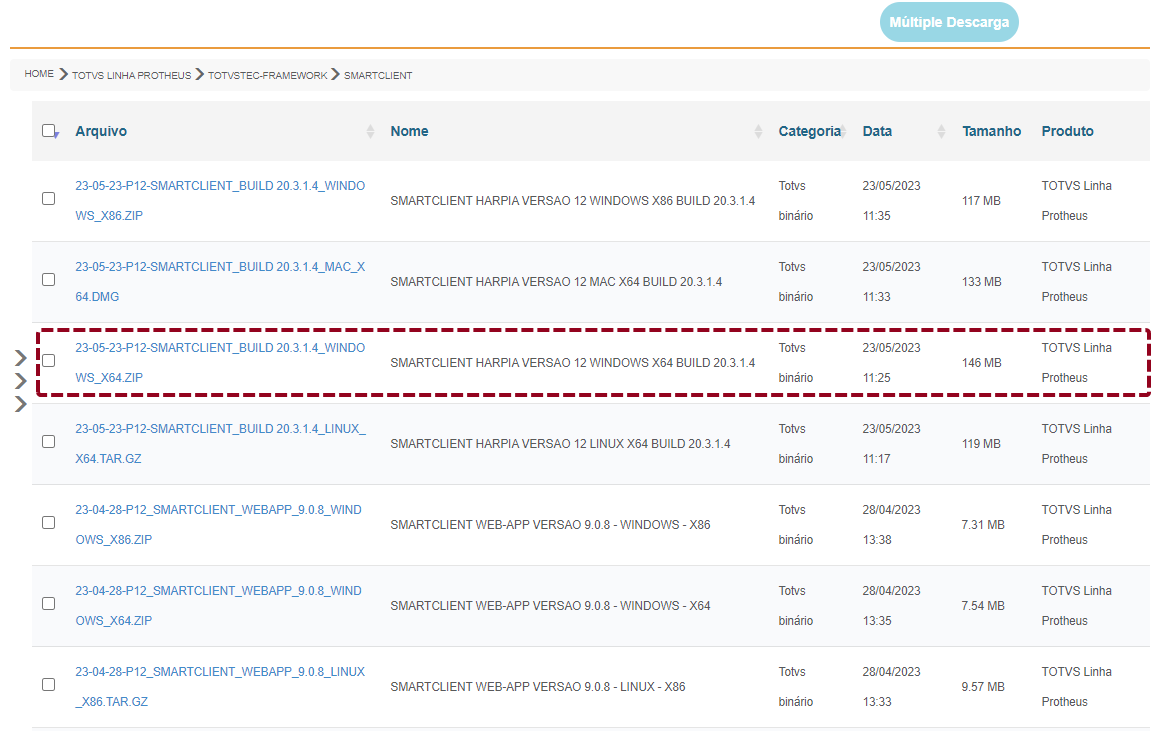Click the '7.31 MB' size cell
Viewport: 1172px width, 731px height.
point(983,525)
